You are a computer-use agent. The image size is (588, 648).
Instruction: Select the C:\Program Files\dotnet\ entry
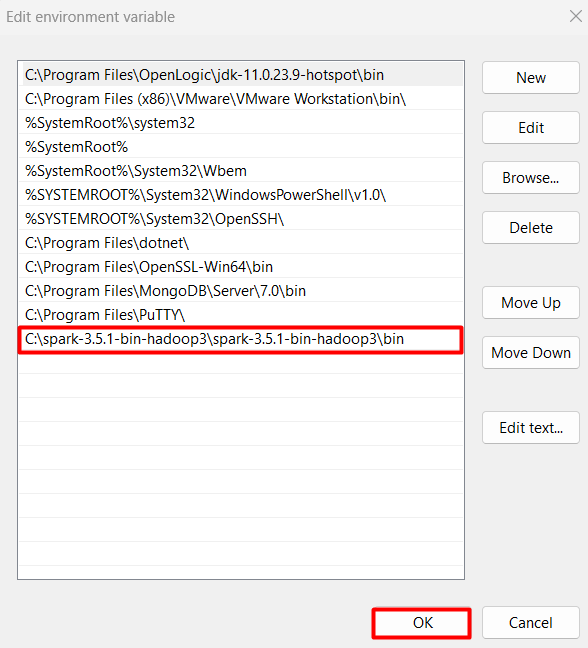pyautogui.click(x=241, y=243)
